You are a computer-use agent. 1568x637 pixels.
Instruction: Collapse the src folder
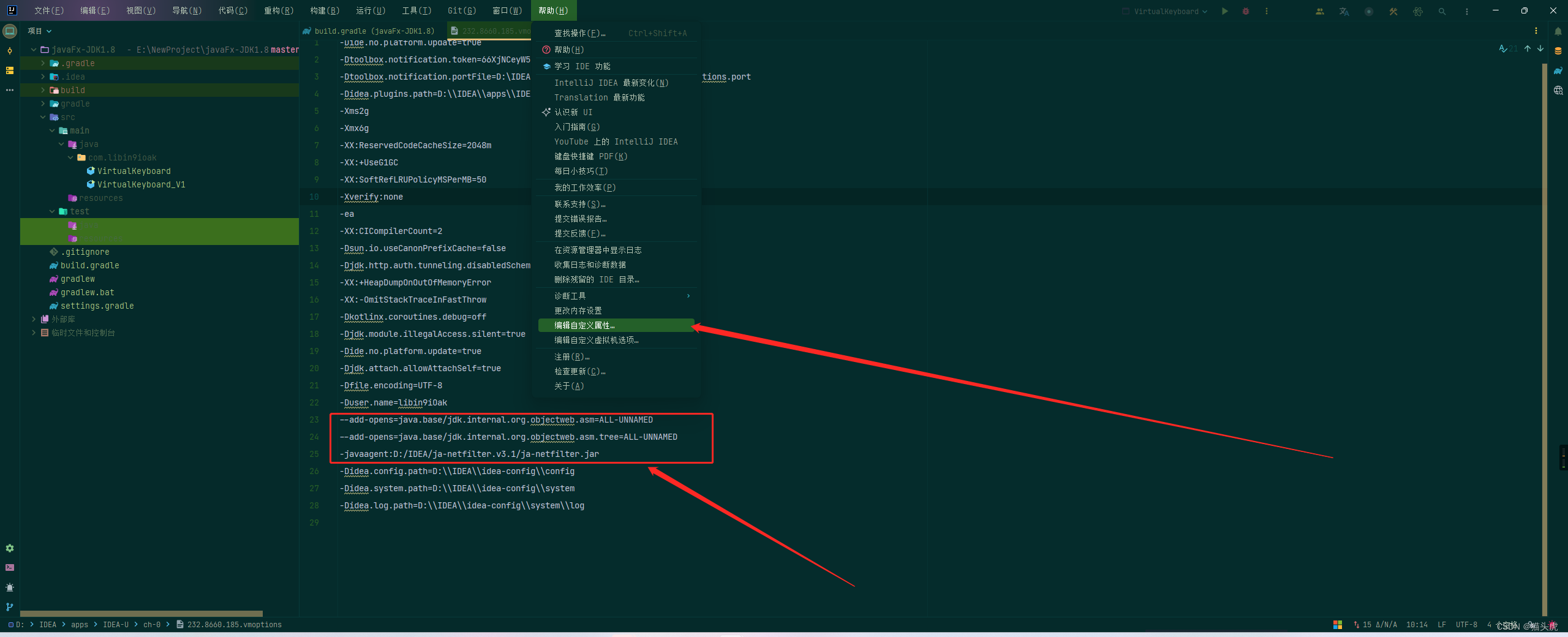tap(43, 117)
